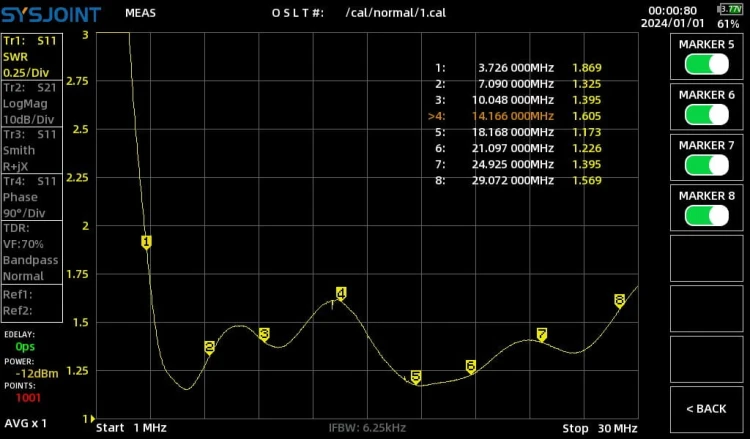
Task: Select marker 4 flag at SWR peak
Action: [341, 293]
